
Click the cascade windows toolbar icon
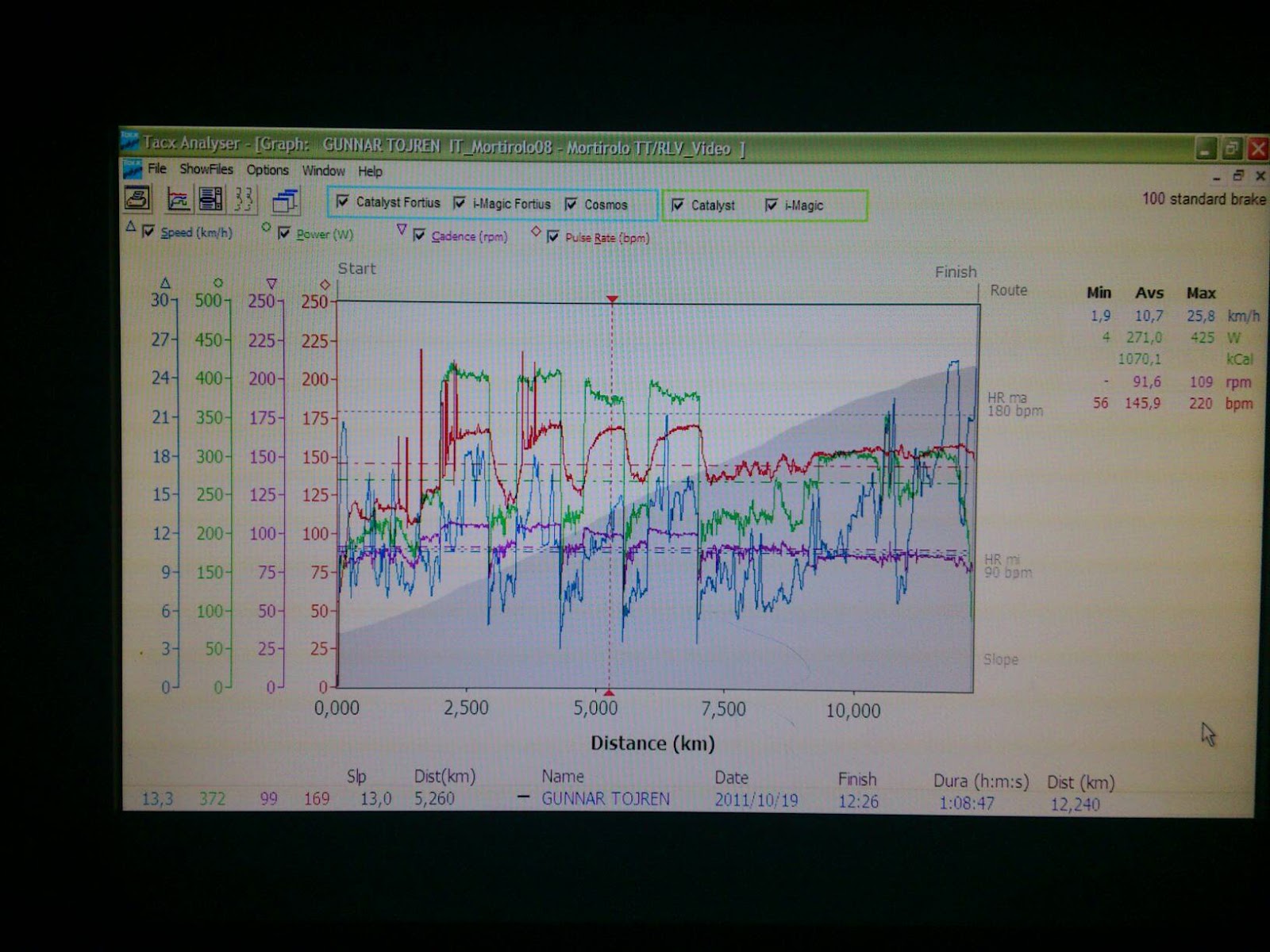coord(284,201)
